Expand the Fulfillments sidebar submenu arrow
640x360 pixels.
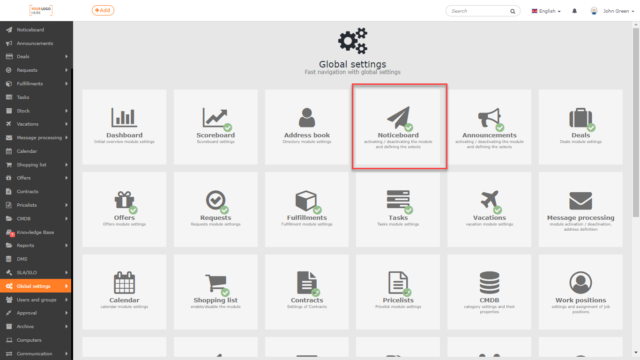point(66,84)
